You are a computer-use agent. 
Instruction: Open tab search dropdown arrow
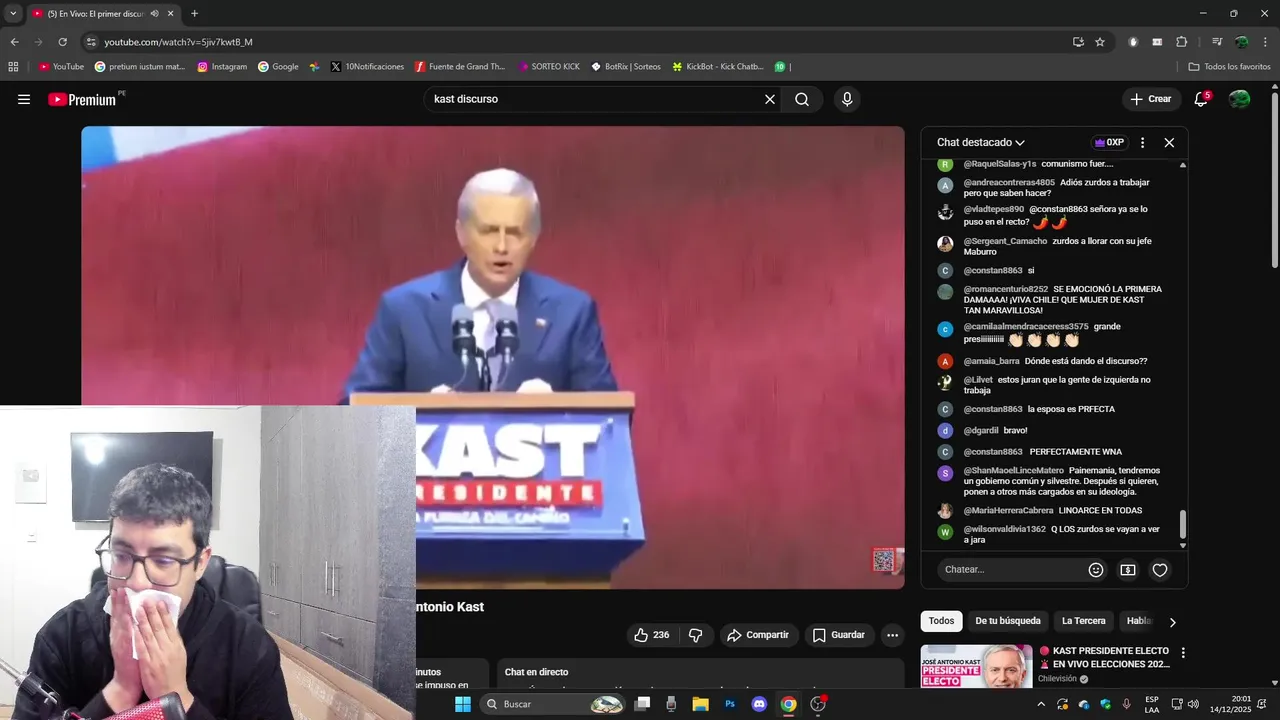coord(13,14)
